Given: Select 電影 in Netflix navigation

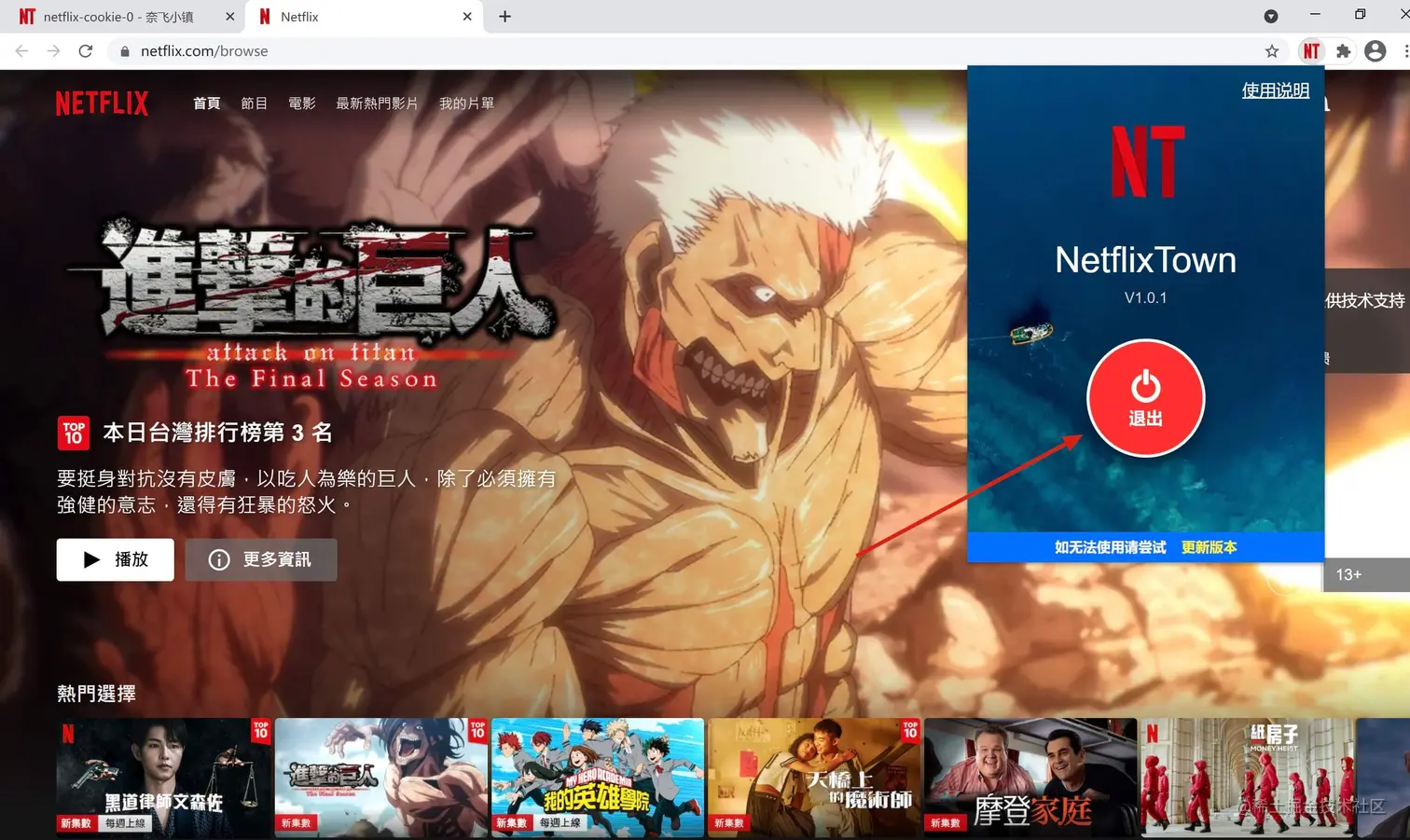Looking at the screenshot, I should pos(301,103).
